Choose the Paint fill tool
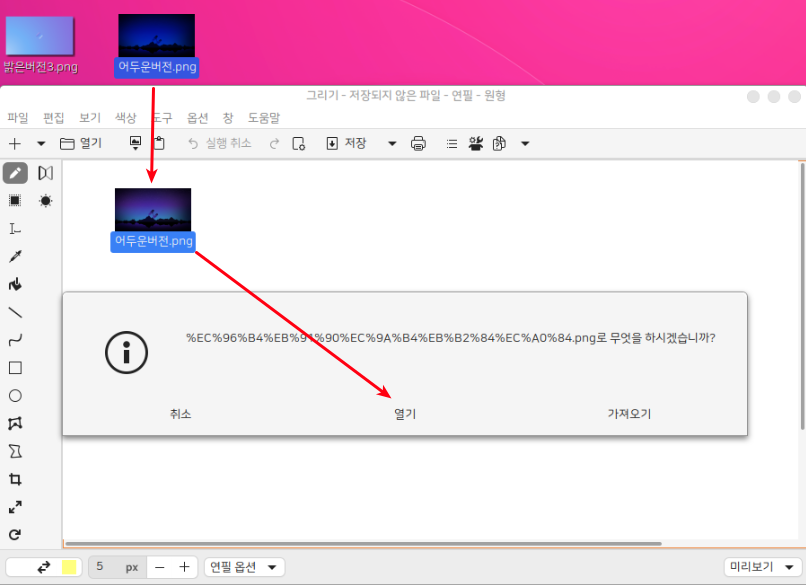The height and width of the screenshot is (585, 806). 15,285
